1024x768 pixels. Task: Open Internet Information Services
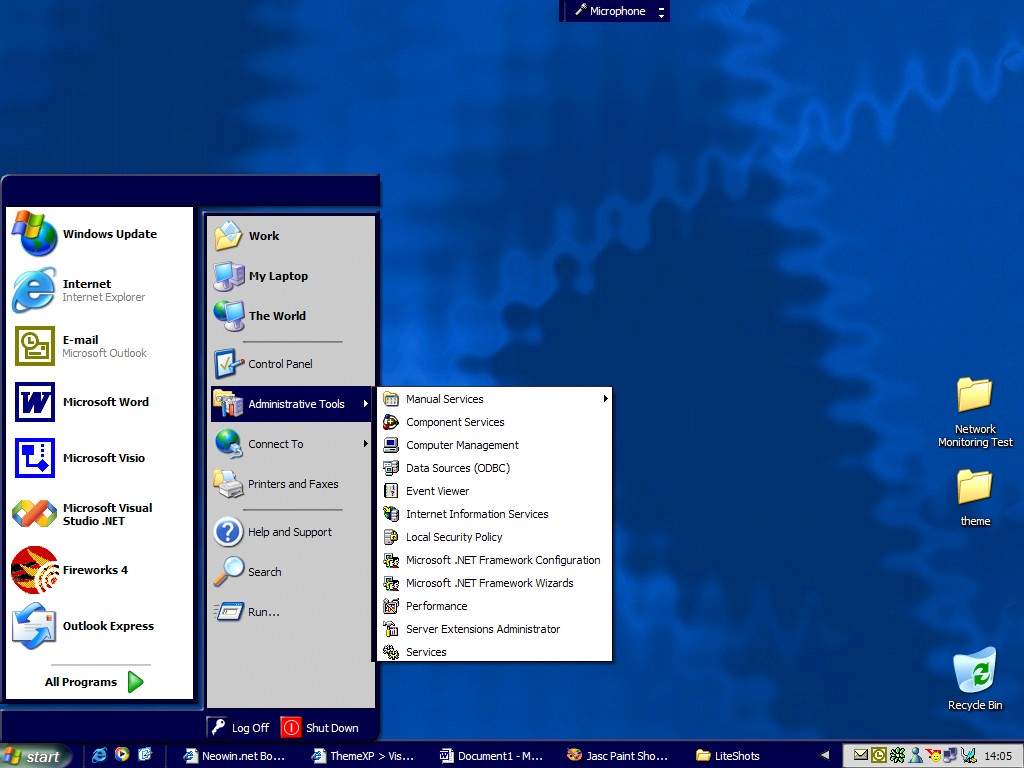[x=495, y=514]
